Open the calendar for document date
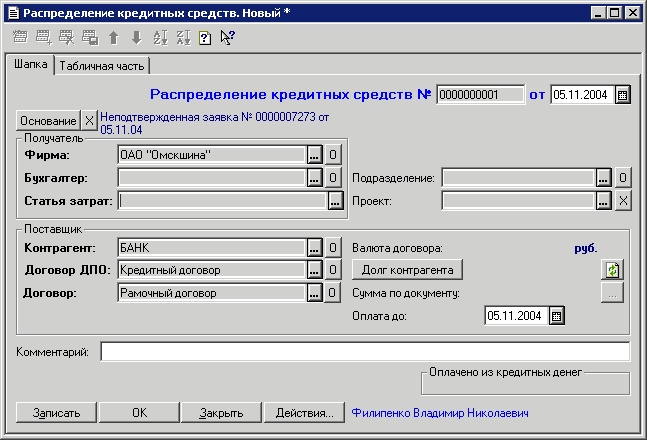Screen dimensions: 647x440 coord(622,95)
